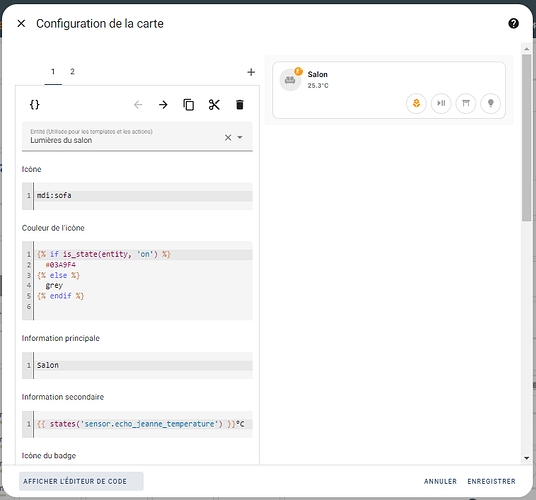This screenshot has width=536, height=500.
Task: Expand the entity selector dropdown arrow
Action: (240, 137)
